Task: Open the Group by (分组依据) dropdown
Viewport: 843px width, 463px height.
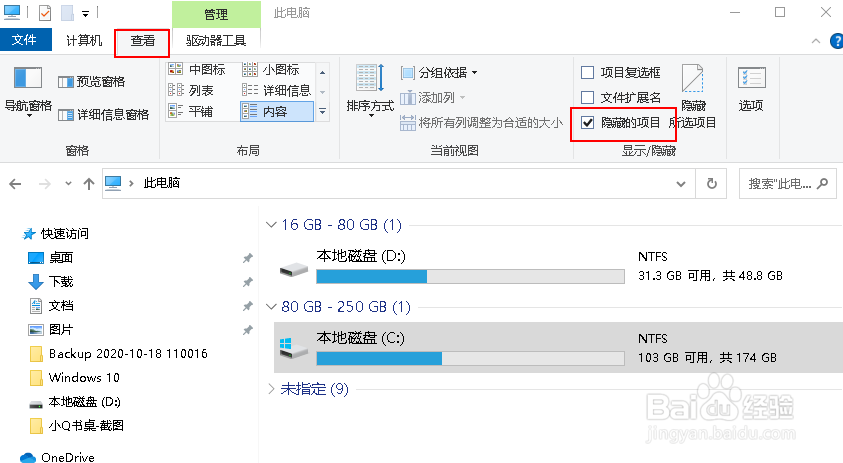Action: click(440, 72)
